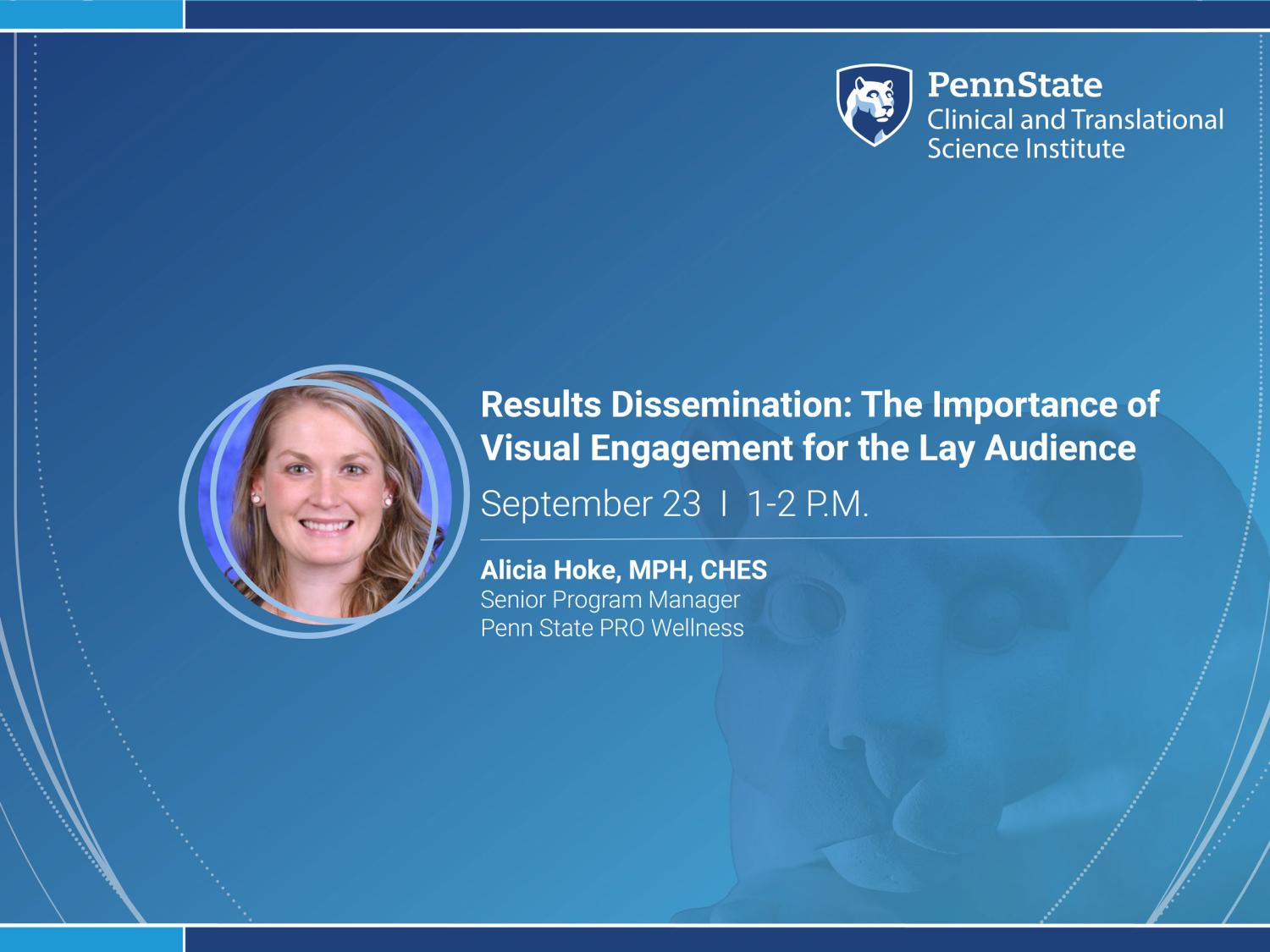
Task: Select the "Senior Program Manager" job title
Action: click(610, 599)
